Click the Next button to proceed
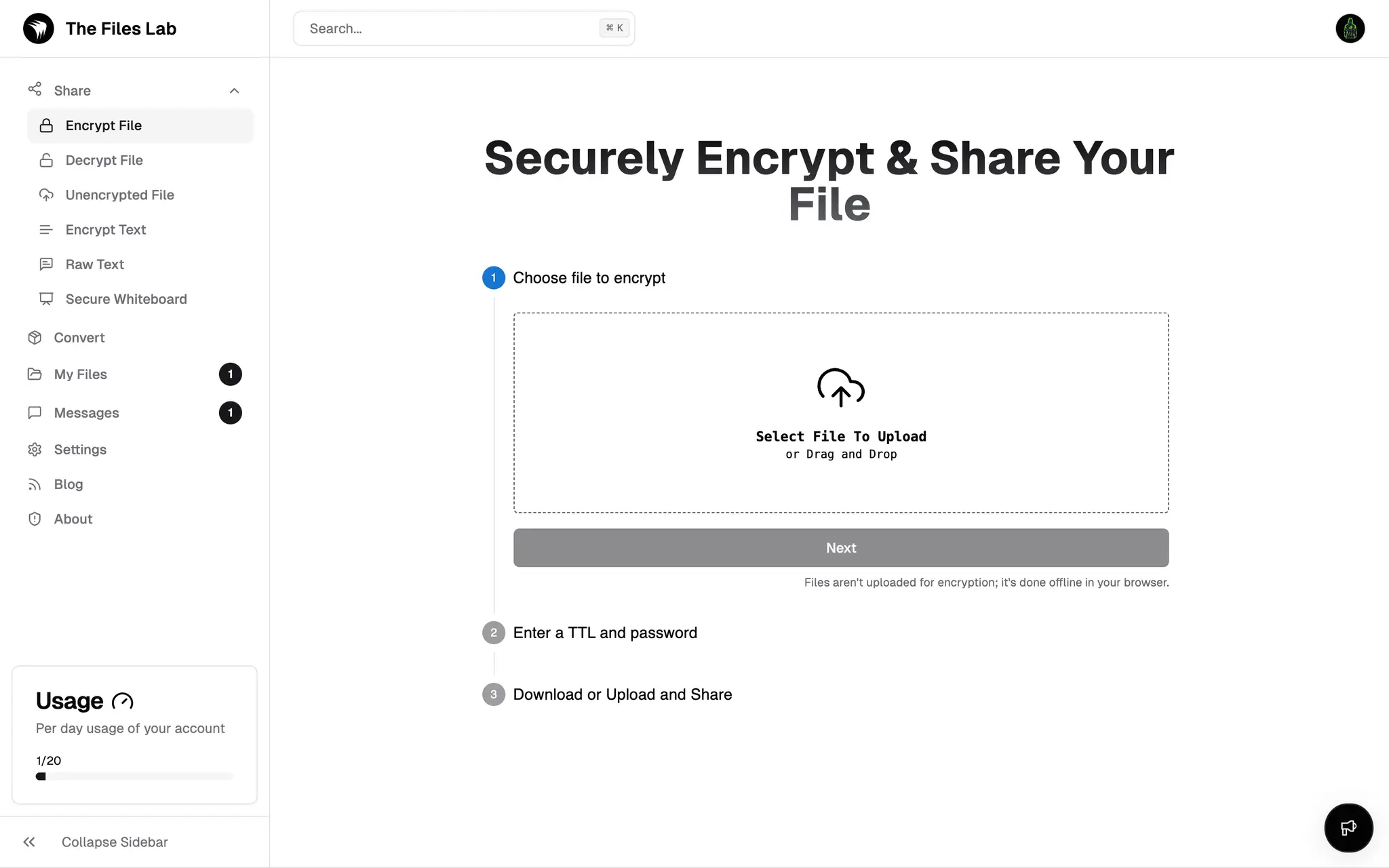Viewport: 1389px width, 868px height. [841, 547]
